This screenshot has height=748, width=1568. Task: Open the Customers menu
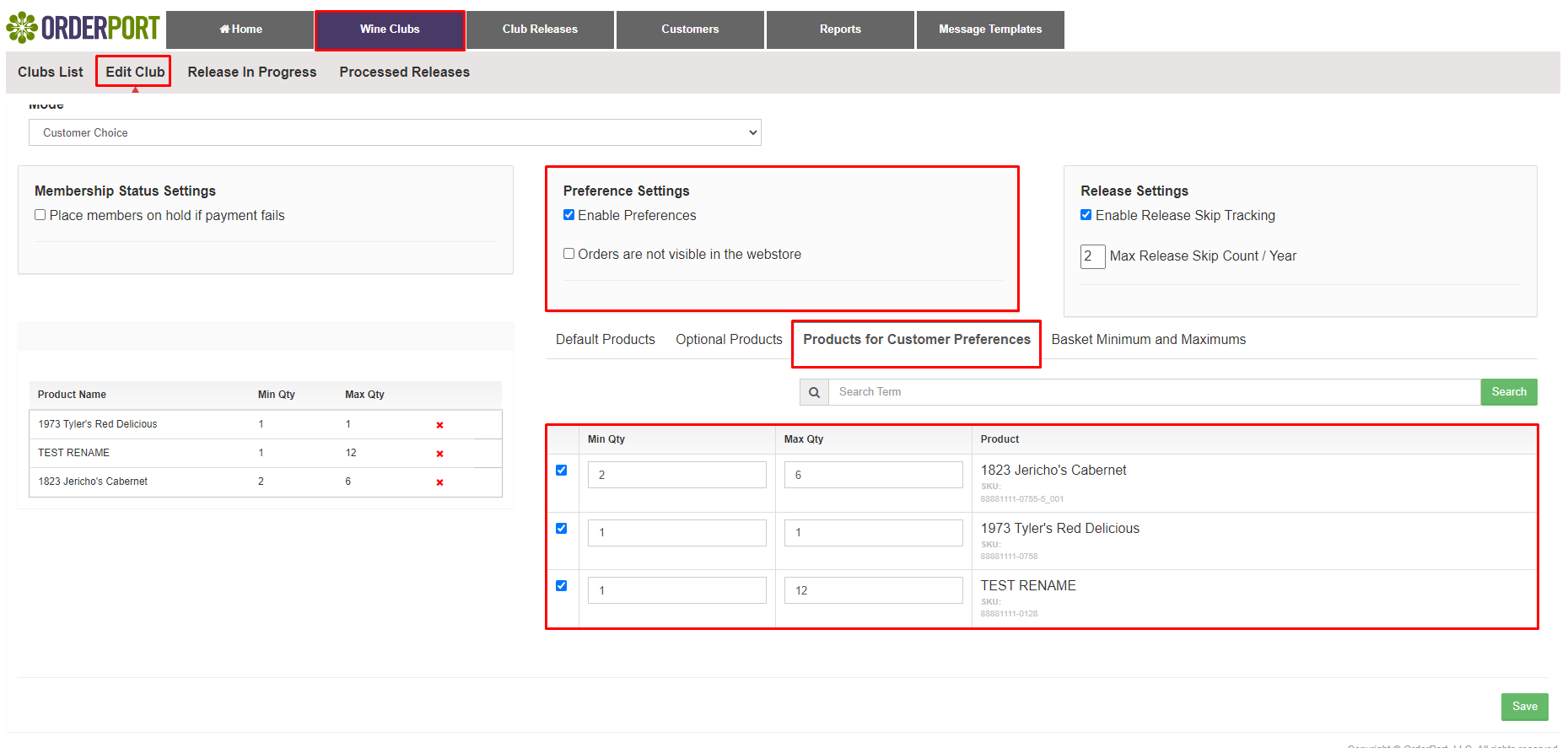[x=690, y=30]
